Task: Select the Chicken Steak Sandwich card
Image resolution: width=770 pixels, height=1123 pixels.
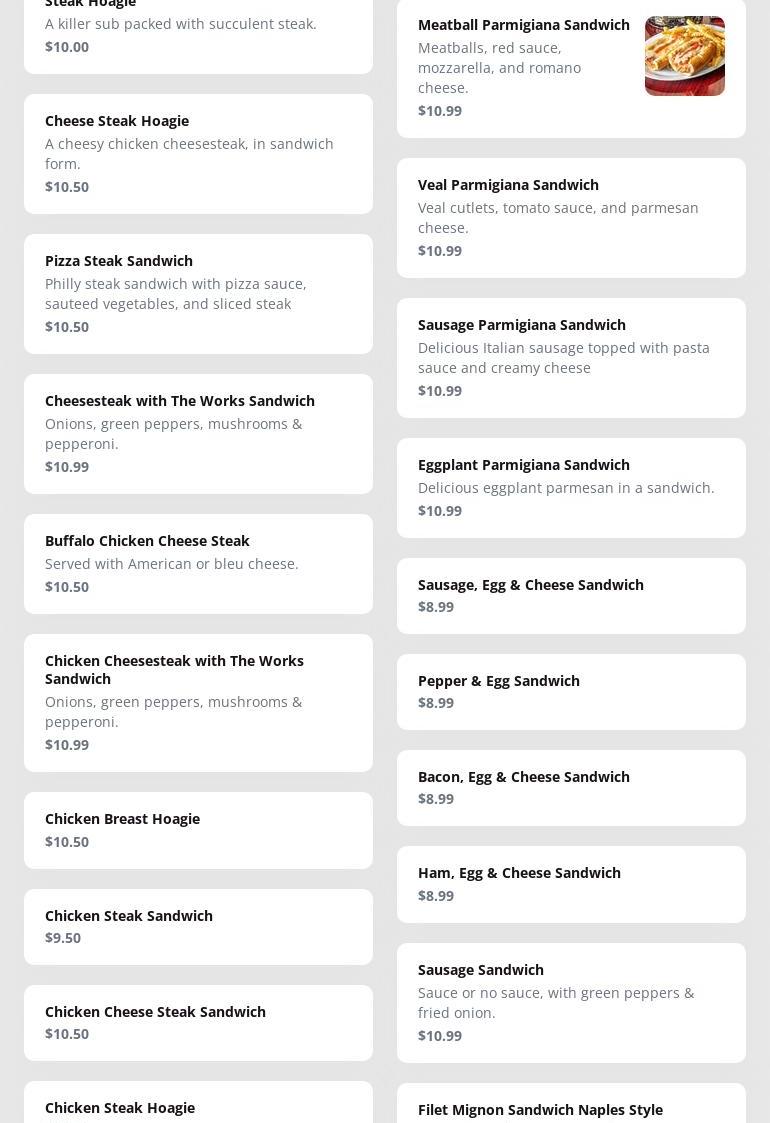Action: (198, 926)
